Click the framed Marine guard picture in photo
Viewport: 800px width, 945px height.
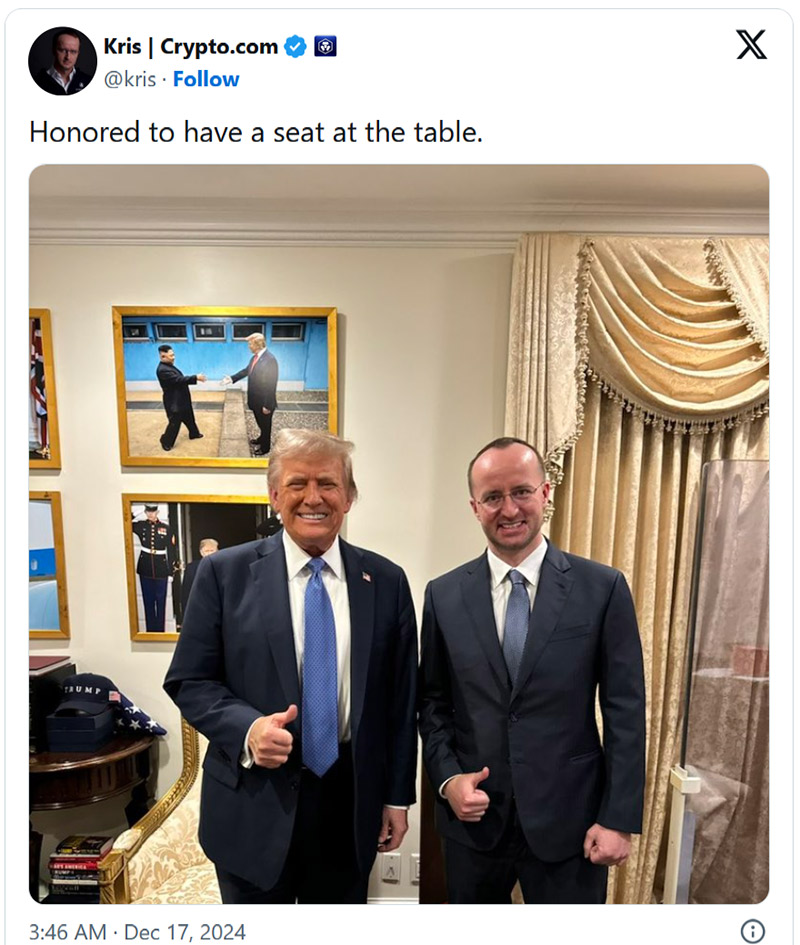click(196, 567)
